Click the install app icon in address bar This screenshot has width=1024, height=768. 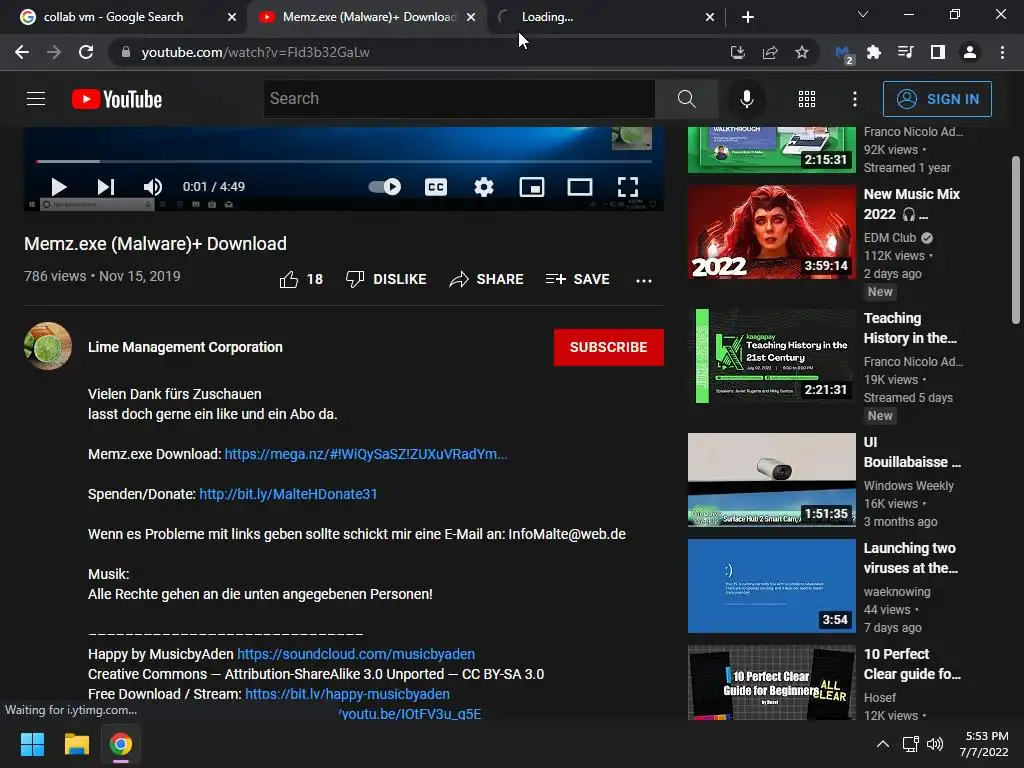(x=738, y=52)
